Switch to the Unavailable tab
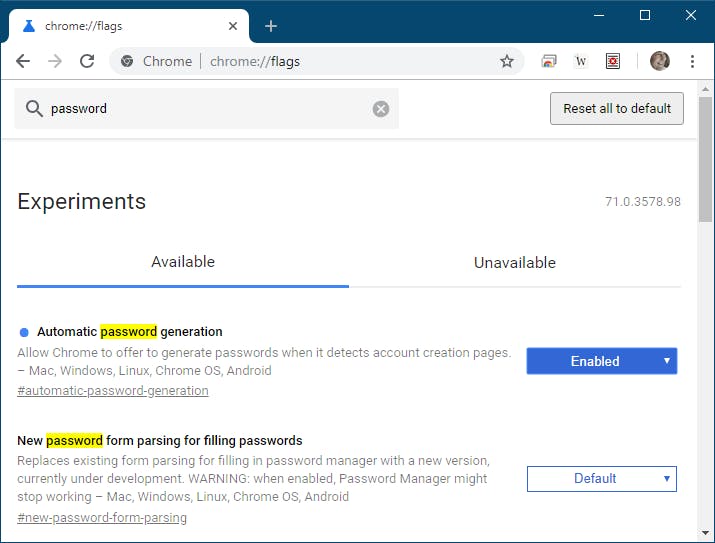This screenshot has width=715, height=543. click(514, 263)
